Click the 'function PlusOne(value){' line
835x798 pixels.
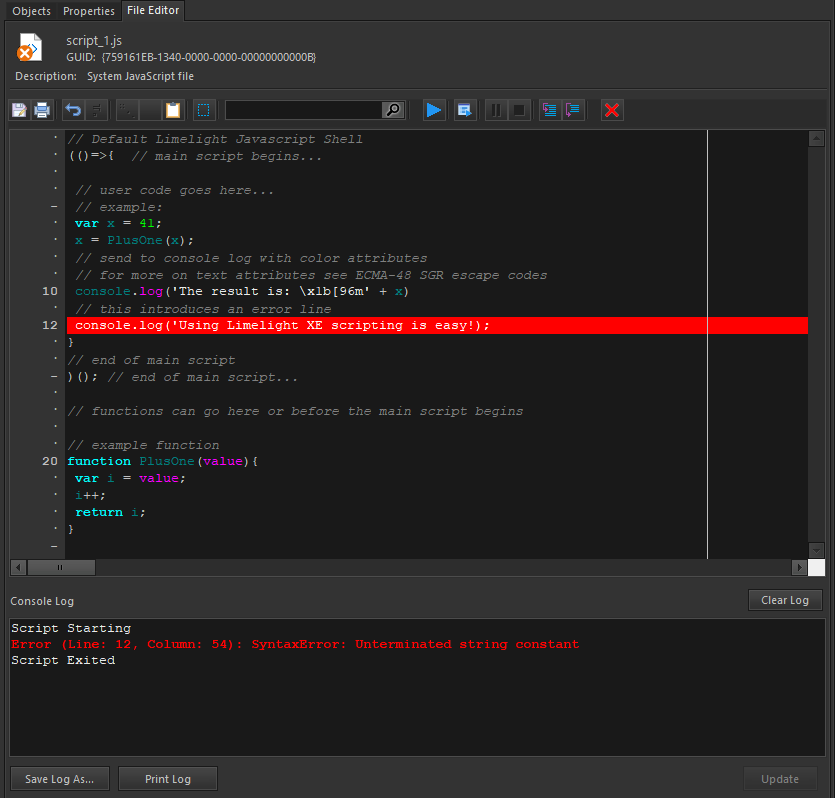(162, 461)
